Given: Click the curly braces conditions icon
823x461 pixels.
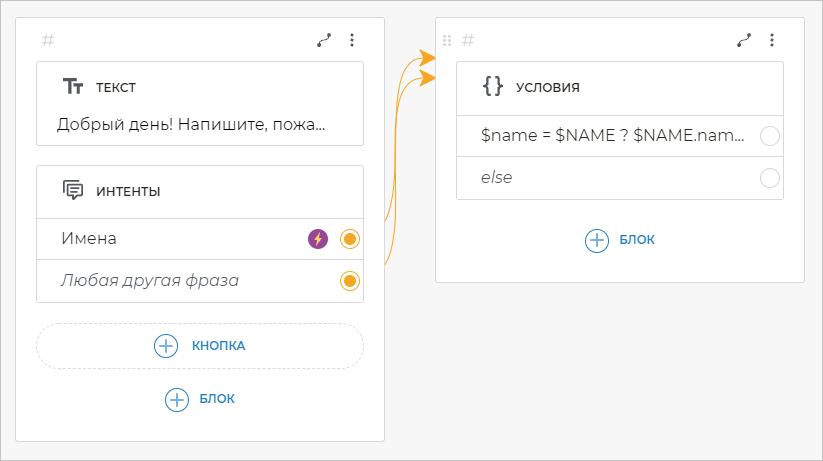Looking at the screenshot, I should tap(493, 86).
